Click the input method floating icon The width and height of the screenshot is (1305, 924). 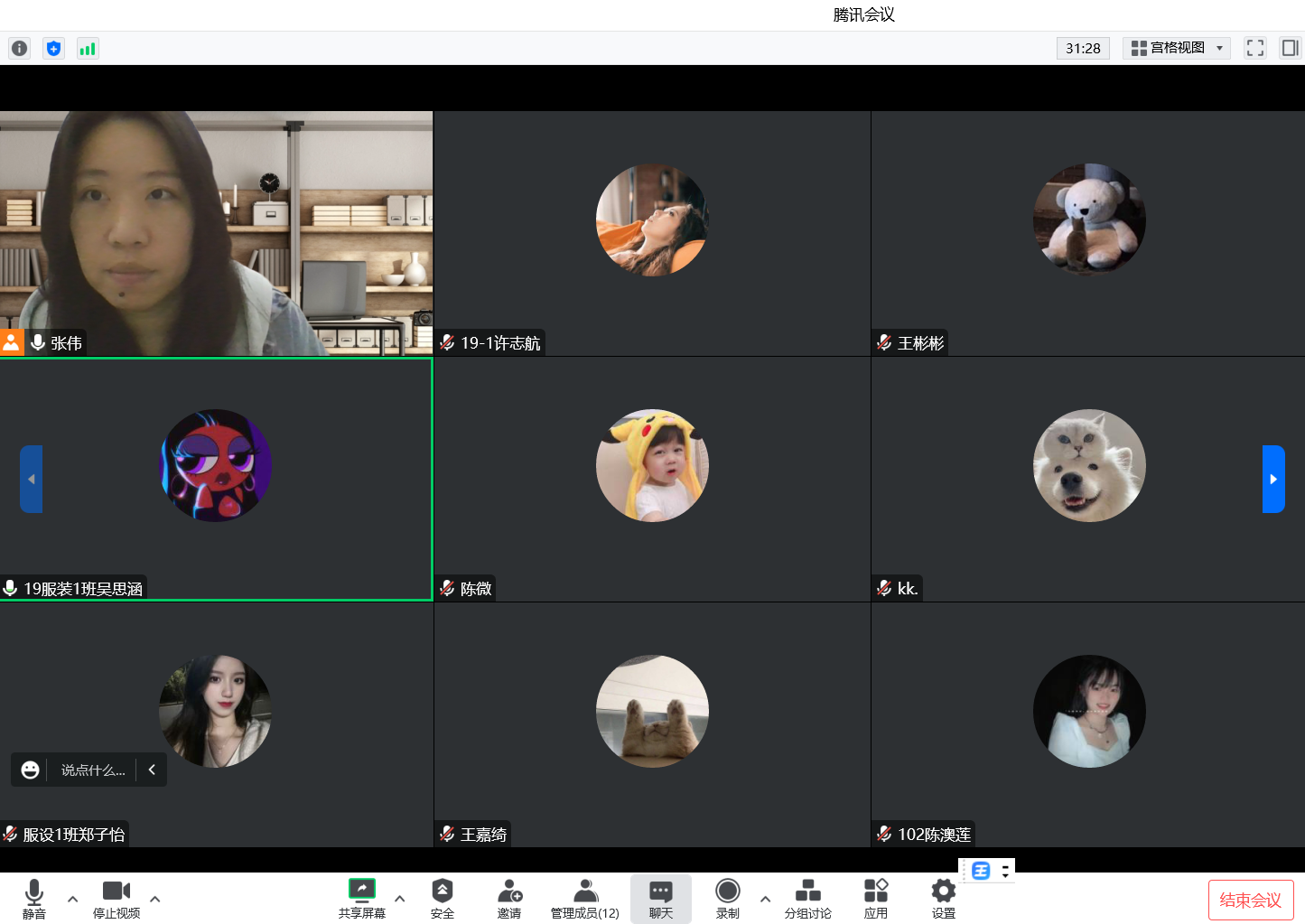[x=982, y=871]
